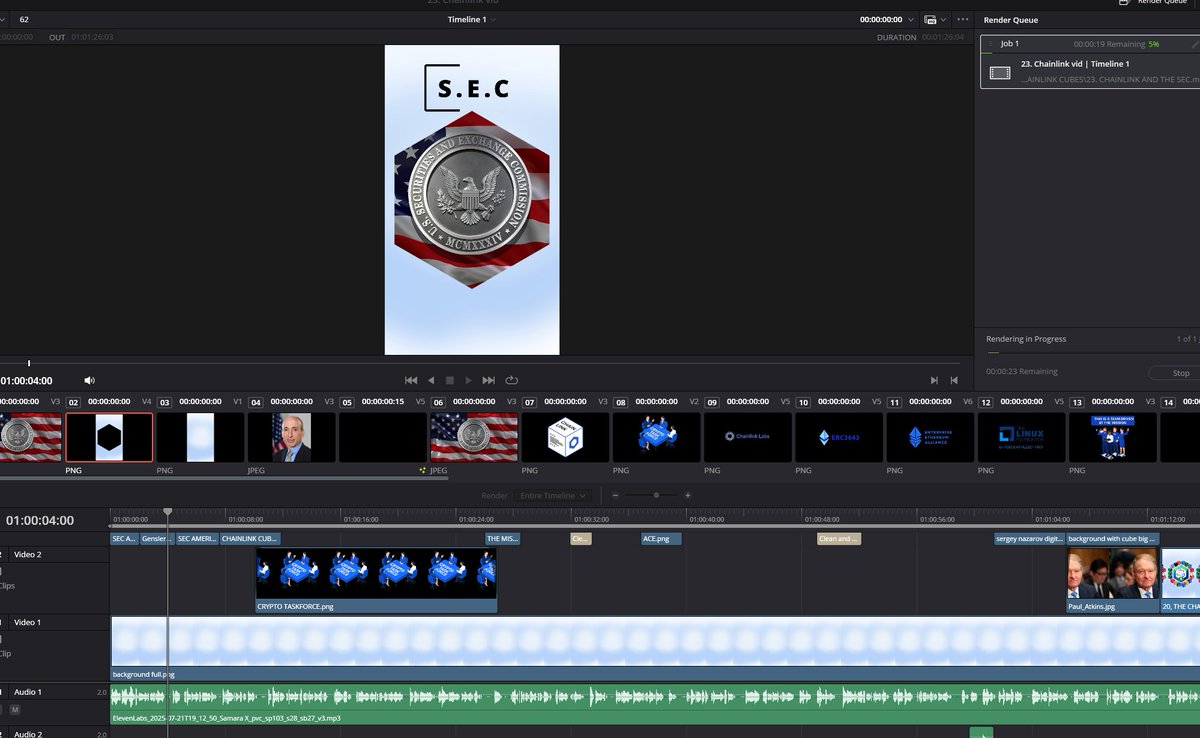Jump to first frame transport button
This screenshot has width=1200, height=738.
(x=410, y=380)
